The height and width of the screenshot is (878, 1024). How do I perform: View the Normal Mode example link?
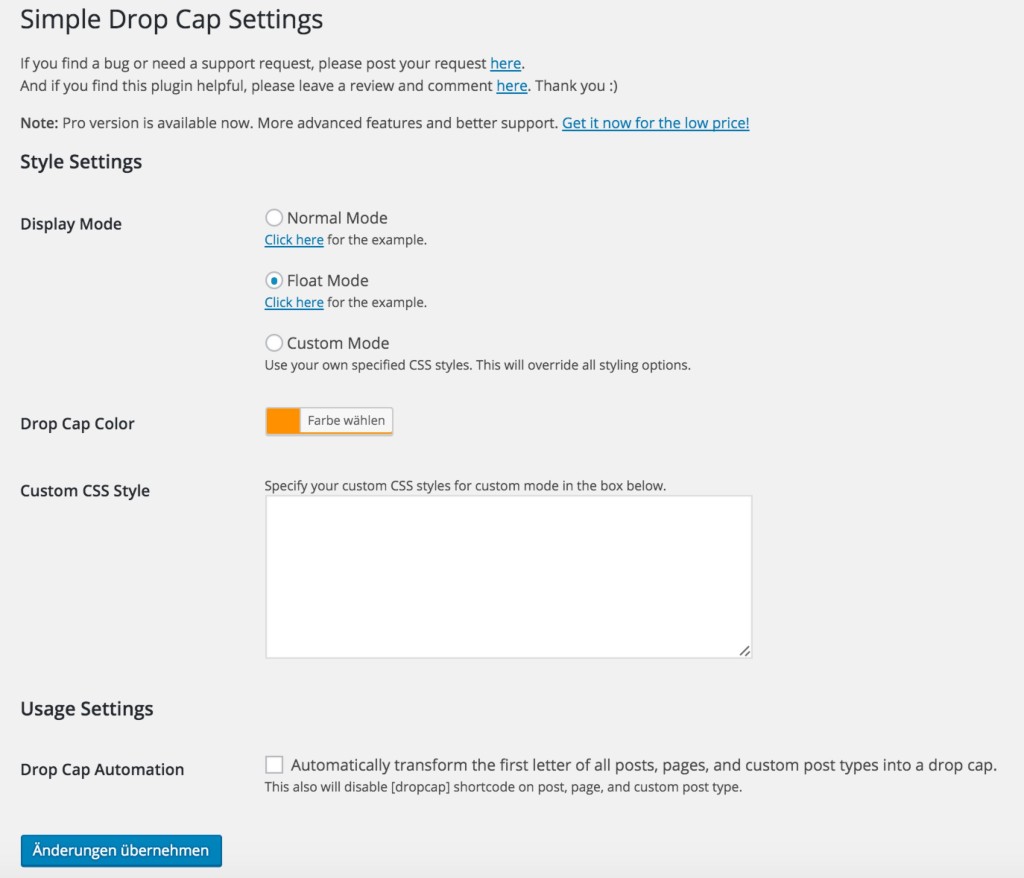tap(293, 240)
